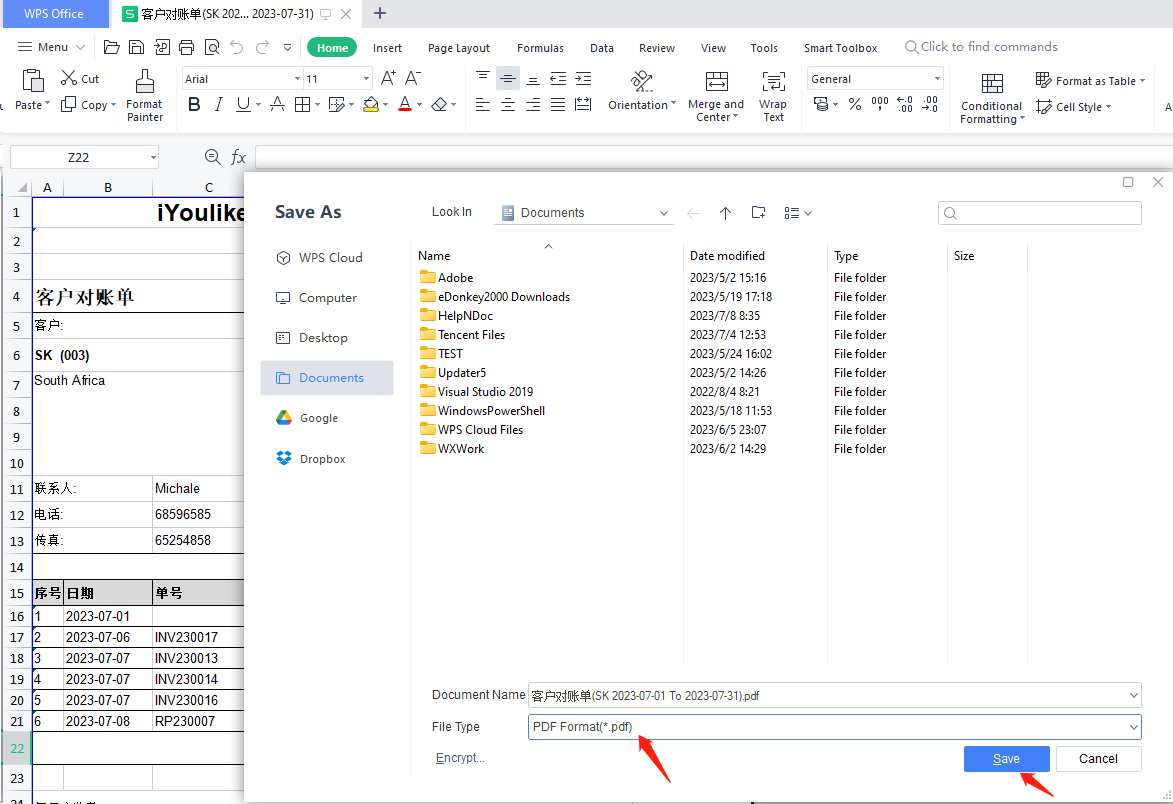
Task: Switch to the Page Layout tab
Action: (x=459, y=48)
